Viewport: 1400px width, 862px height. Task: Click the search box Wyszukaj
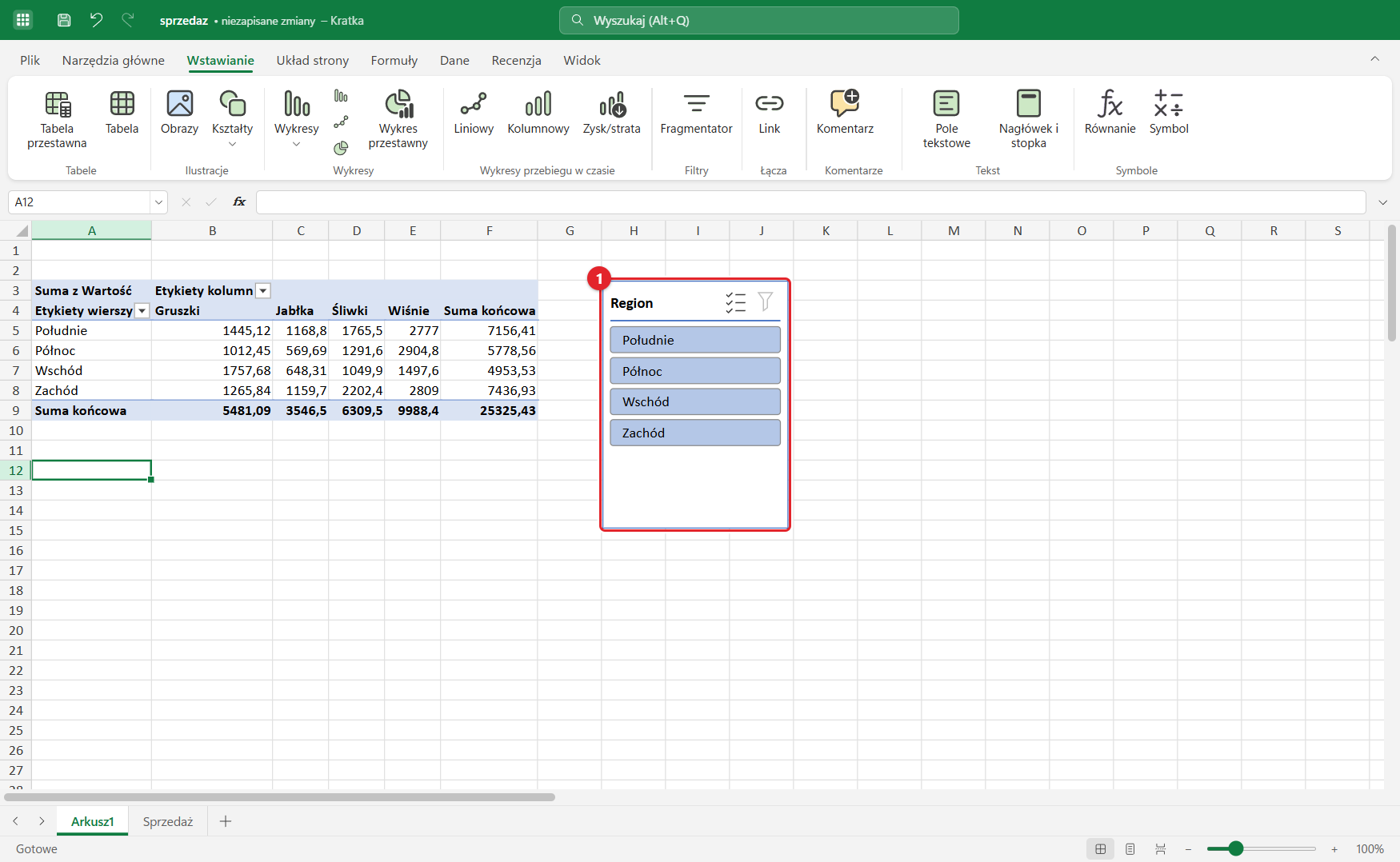(x=758, y=21)
